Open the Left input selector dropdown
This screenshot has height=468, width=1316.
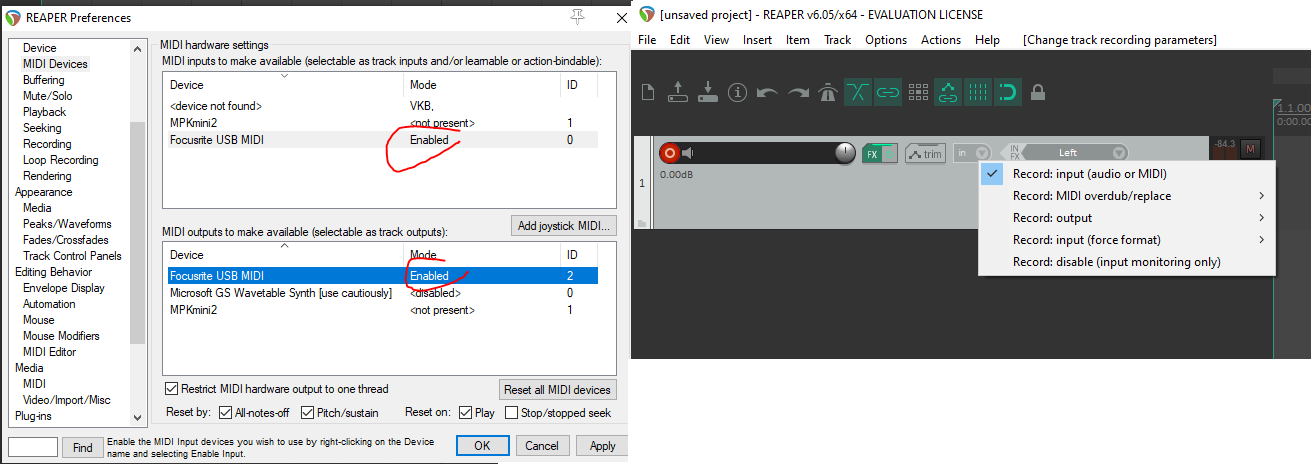(1076, 153)
